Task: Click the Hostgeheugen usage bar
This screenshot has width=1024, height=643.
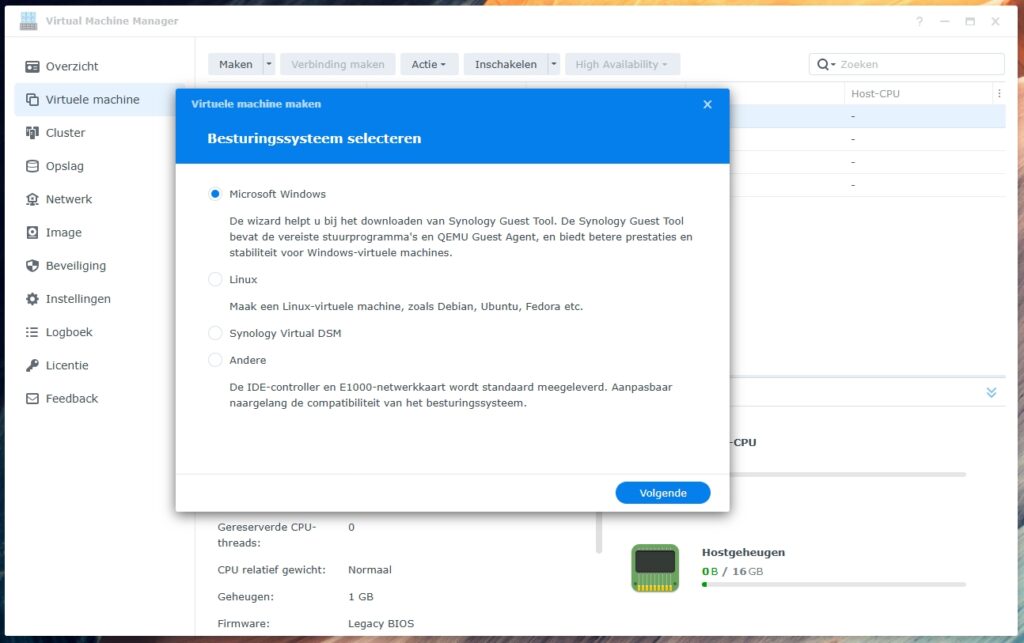Action: pyautogui.click(x=833, y=584)
